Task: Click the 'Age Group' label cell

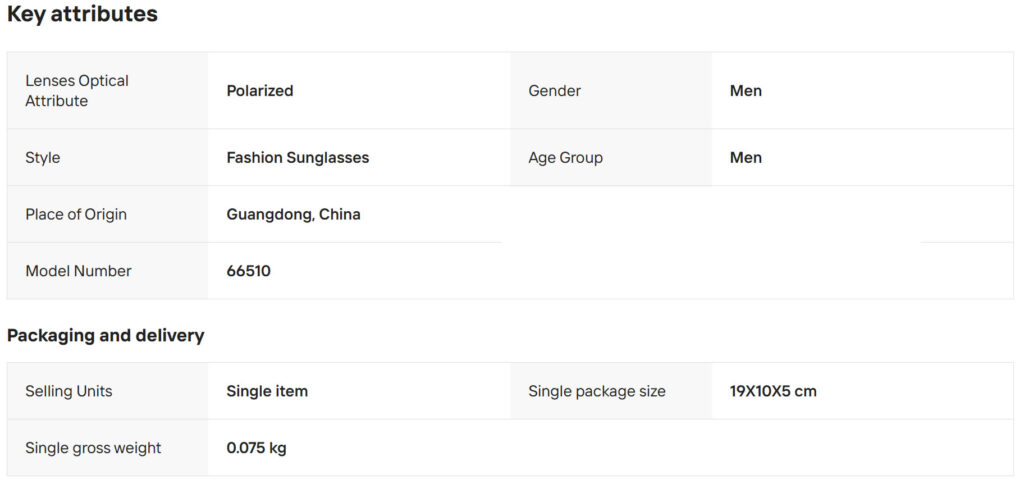Action: [611, 157]
